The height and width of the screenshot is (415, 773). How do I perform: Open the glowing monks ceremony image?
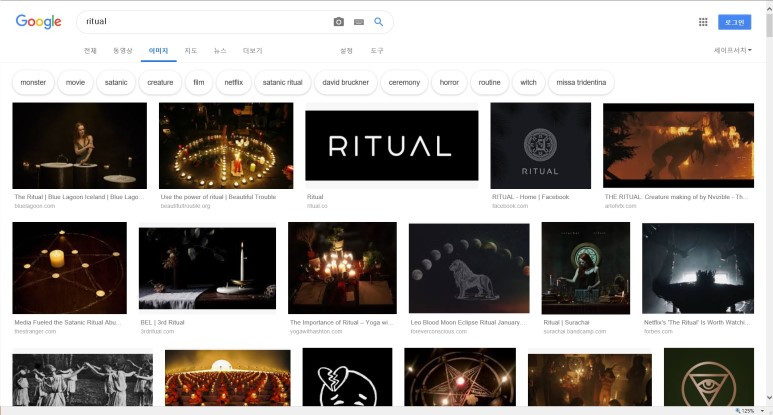coord(228,378)
